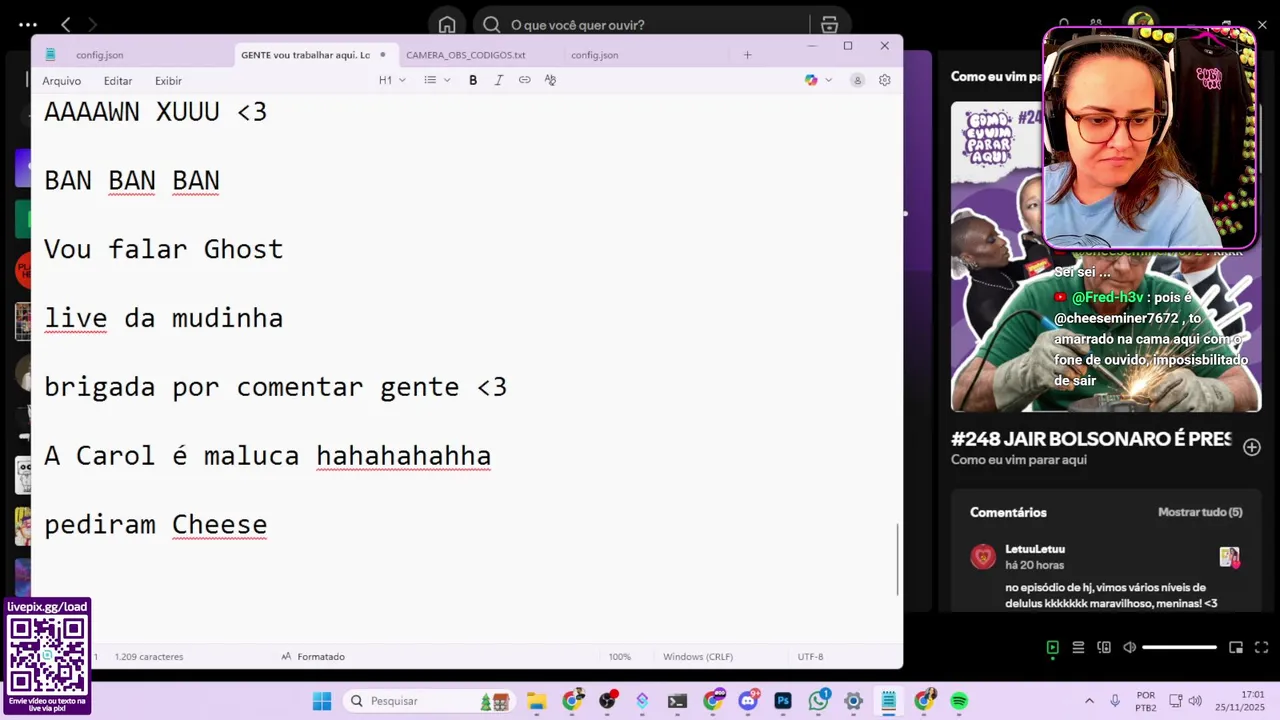This screenshot has height=720, width=1280.
Task: Go to Spotify home
Action: [x=447, y=25]
